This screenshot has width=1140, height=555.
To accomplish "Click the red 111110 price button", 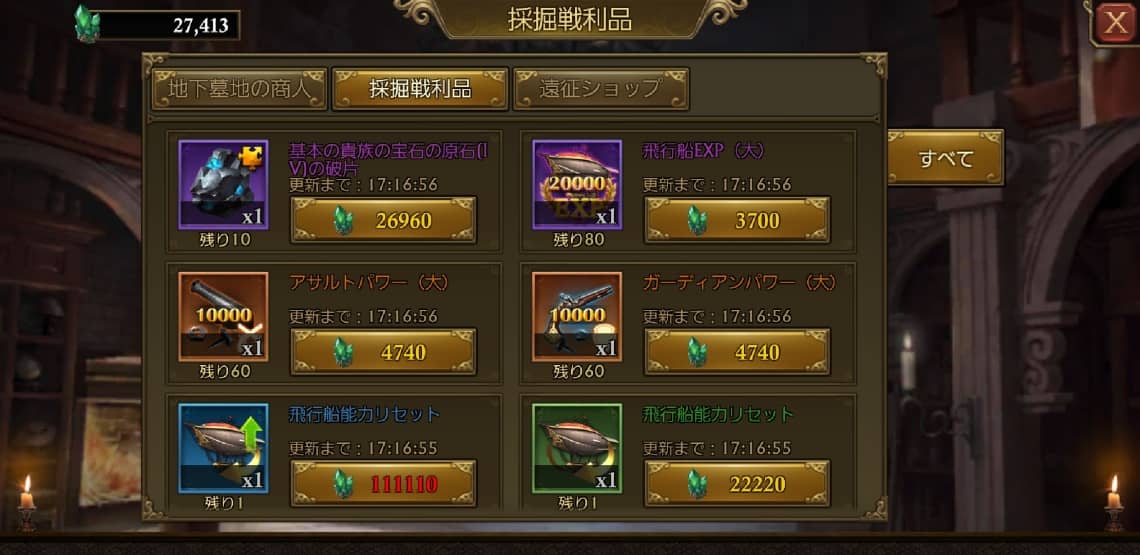I will coord(383,484).
